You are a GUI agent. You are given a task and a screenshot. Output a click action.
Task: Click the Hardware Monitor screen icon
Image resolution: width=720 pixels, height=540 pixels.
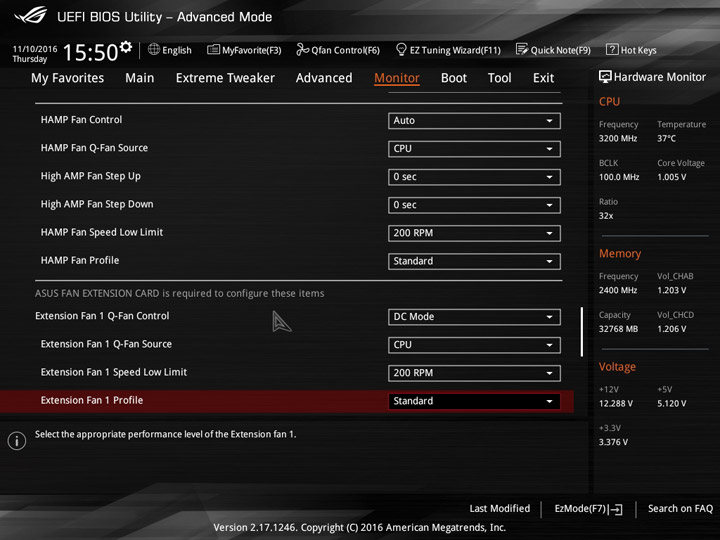pyautogui.click(x=605, y=77)
